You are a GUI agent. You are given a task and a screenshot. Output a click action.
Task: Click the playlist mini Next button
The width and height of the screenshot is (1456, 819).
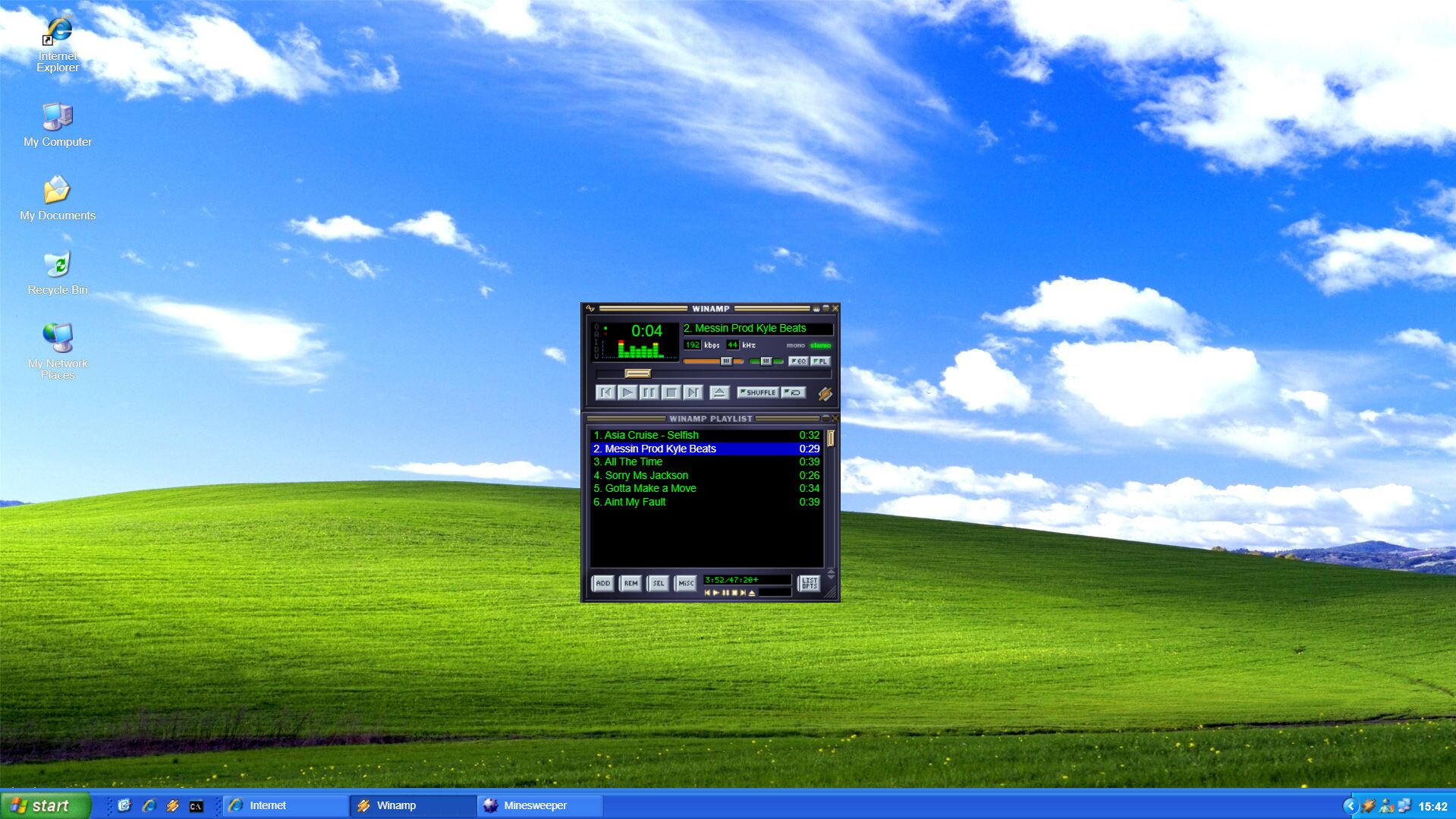coord(744,593)
